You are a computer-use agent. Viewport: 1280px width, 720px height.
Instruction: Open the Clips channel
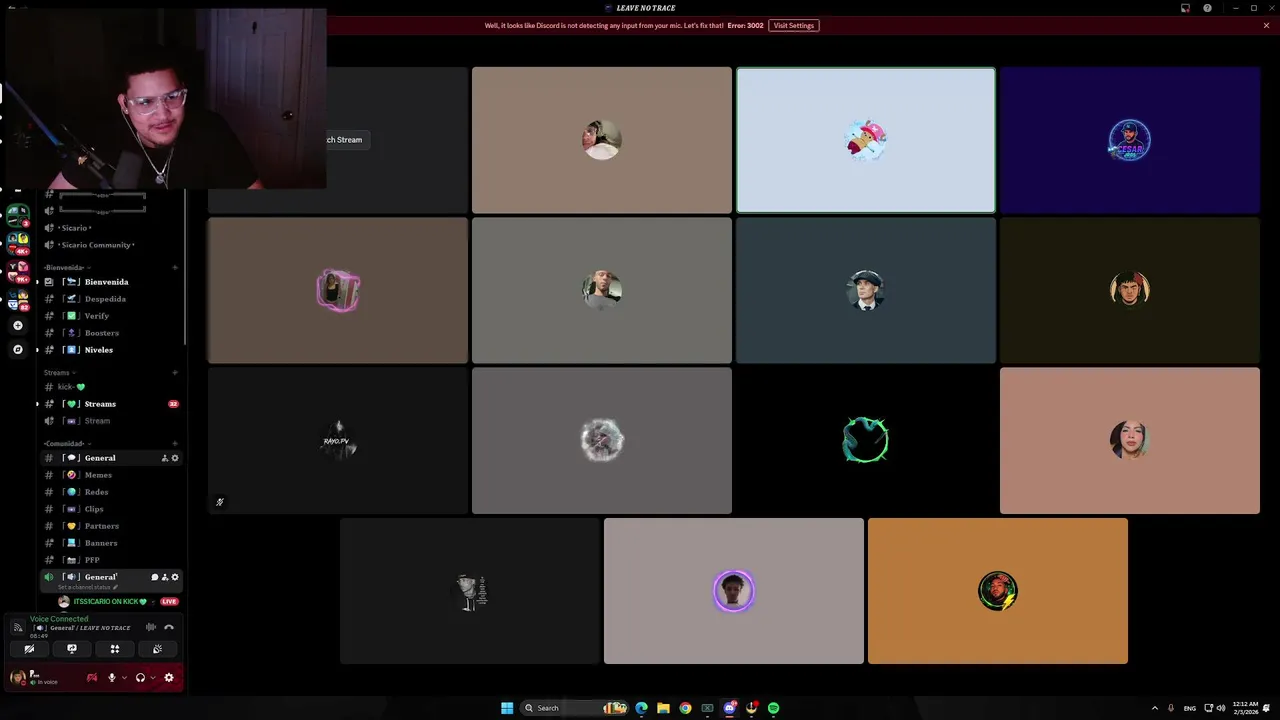point(111,509)
